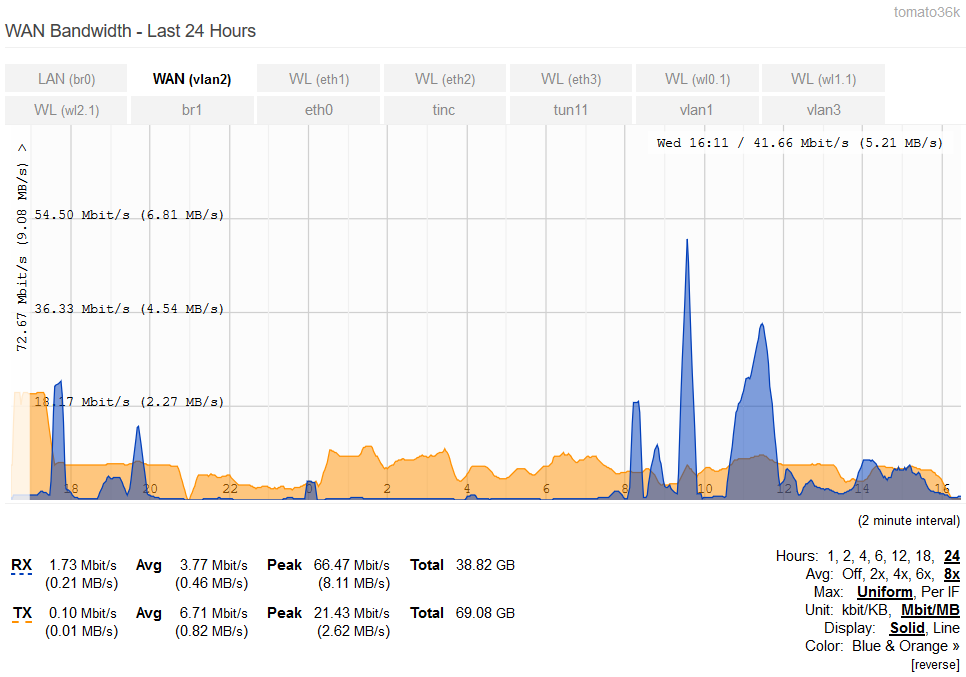
Task: Click the (2 minute interval) note
Action: tap(909, 521)
